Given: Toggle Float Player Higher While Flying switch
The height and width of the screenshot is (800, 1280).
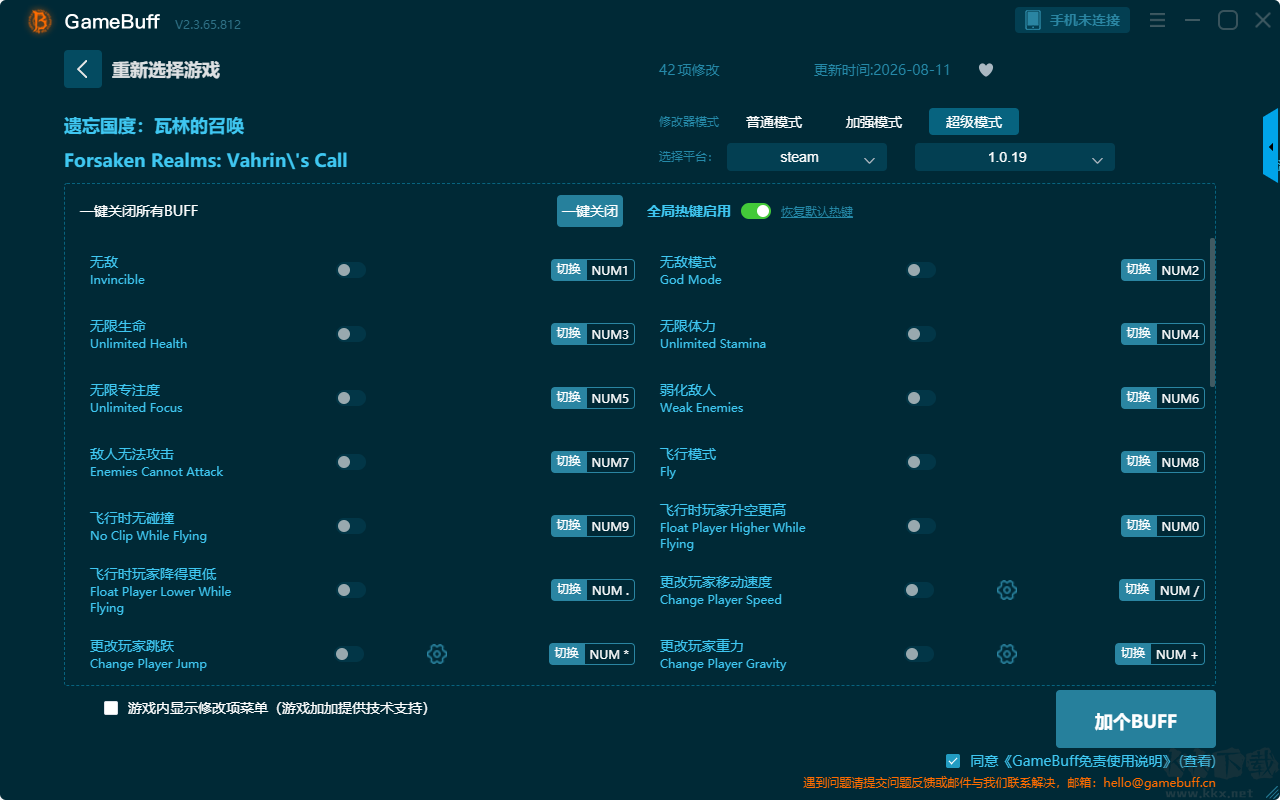Looking at the screenshot, I should (921, 526).
